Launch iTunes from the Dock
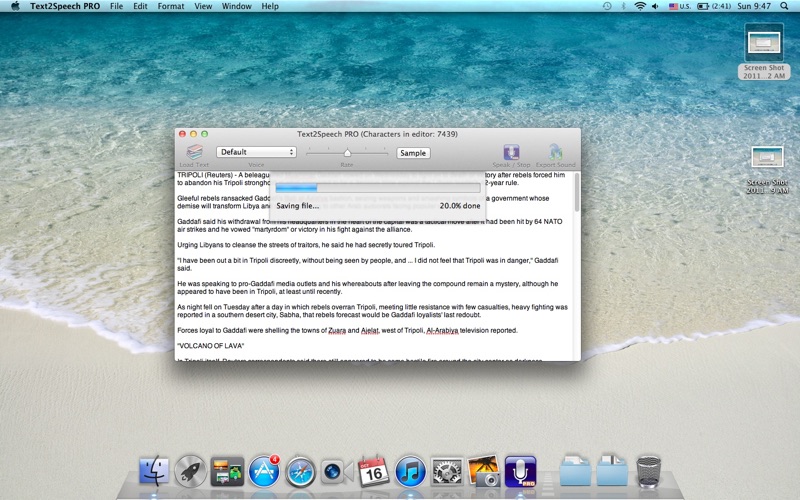800x500 pixels. pyautogui.click(x=410, y=471)
